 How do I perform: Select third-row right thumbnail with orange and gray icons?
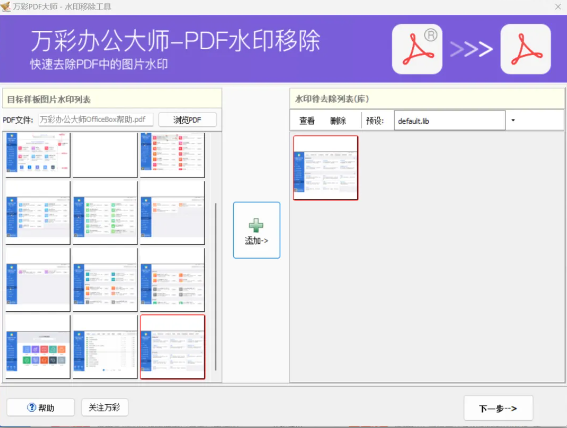pyautogui.click(x=172, y=279)
